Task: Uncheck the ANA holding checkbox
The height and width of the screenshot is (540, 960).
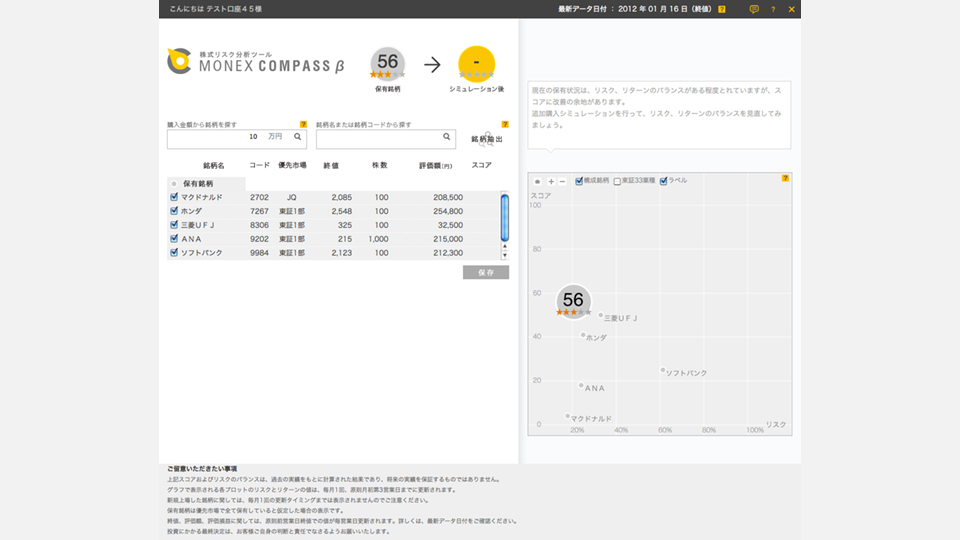Action: [174, 239]
